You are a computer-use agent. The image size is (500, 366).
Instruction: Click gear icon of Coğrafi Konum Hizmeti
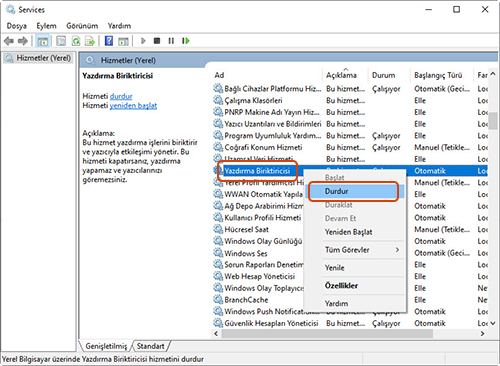pyautogui.click(x=218, y=147)
